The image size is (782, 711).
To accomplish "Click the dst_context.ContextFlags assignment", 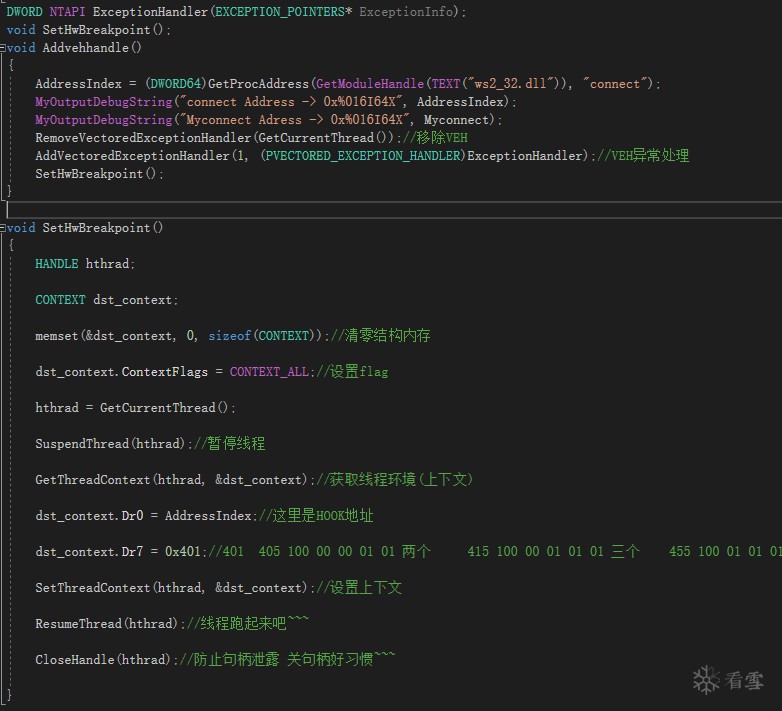I will 175,372.
